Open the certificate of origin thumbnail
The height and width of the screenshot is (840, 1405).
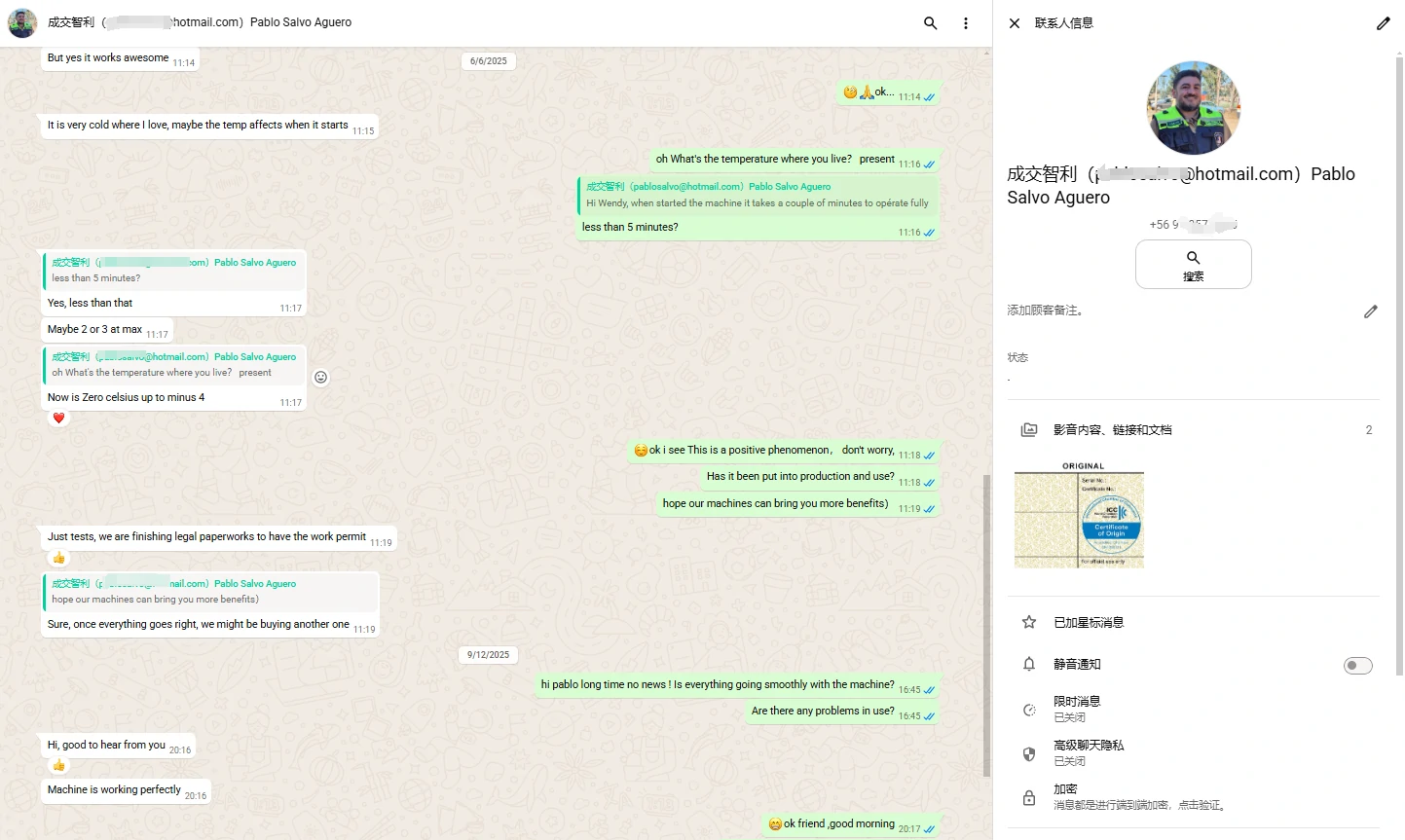coord(1079,520)
